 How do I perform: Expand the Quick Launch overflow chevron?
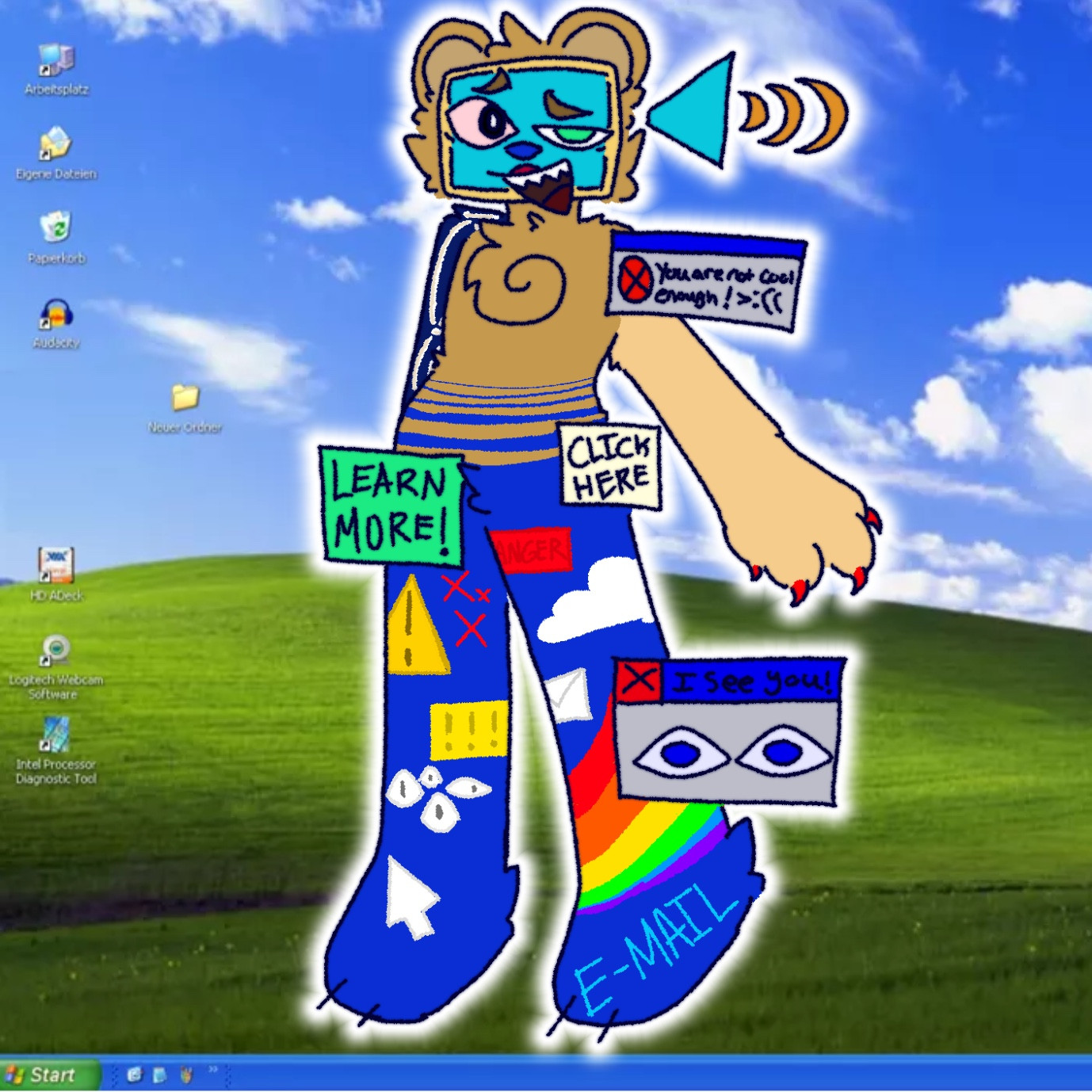[212, 1070]
